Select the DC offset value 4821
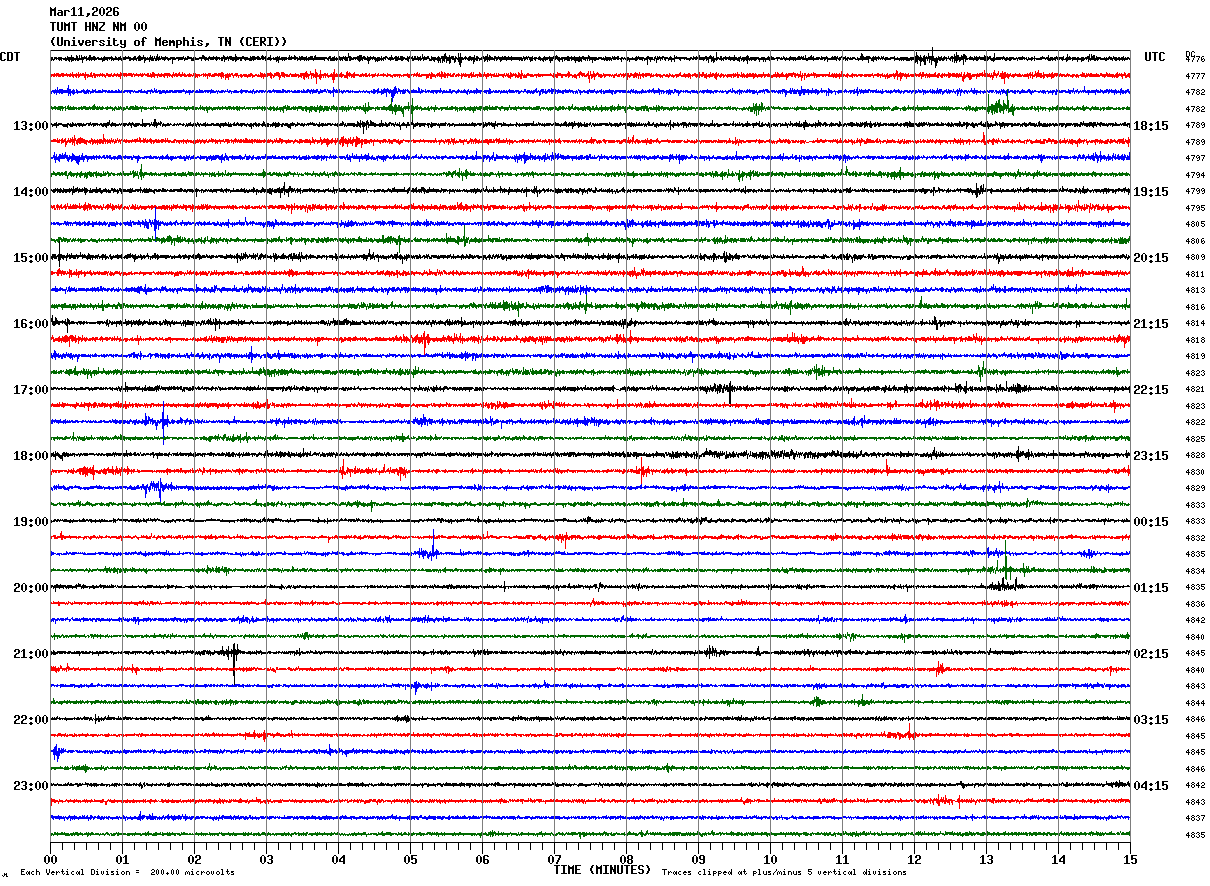1210x886 pixels. (x=1195, y=389)
